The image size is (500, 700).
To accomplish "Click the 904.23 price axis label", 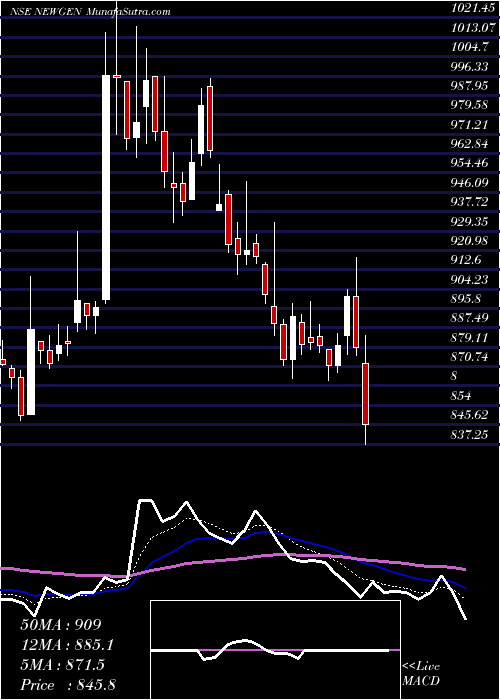I will coord(470,279).
